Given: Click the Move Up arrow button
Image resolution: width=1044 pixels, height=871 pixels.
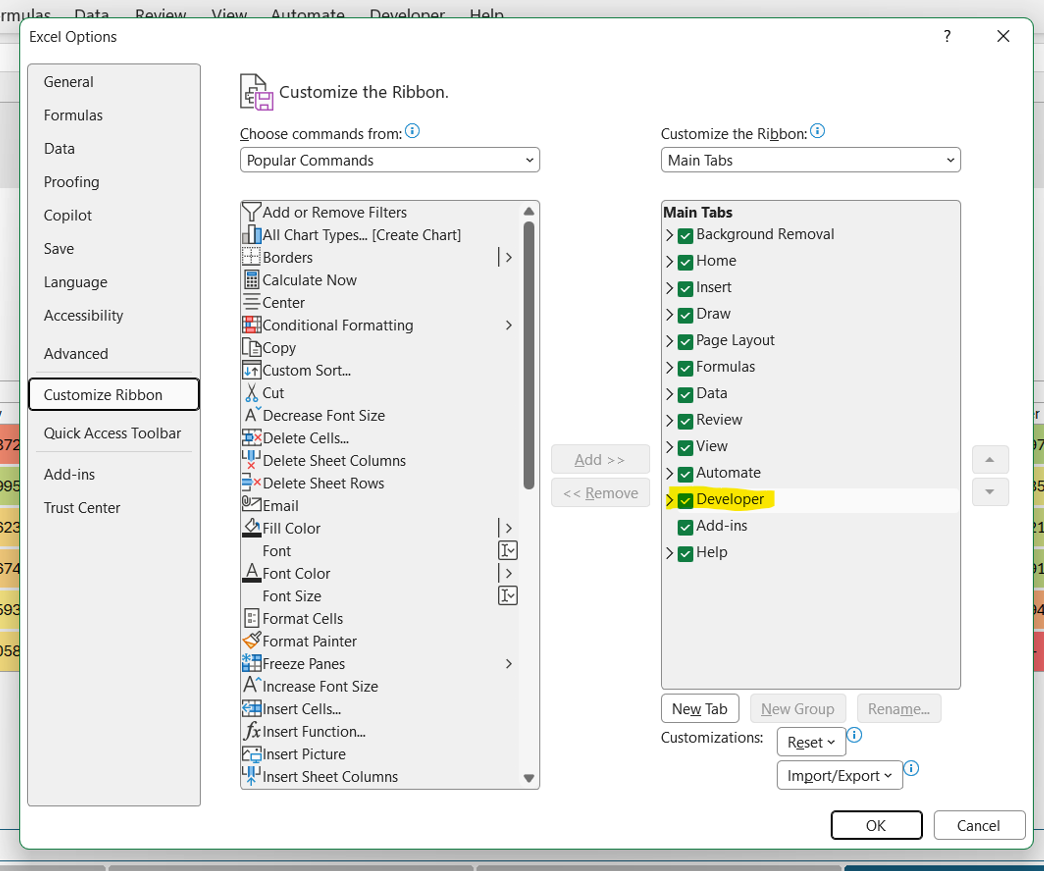Looking at the screenshot, I should [x=990, y=459].
